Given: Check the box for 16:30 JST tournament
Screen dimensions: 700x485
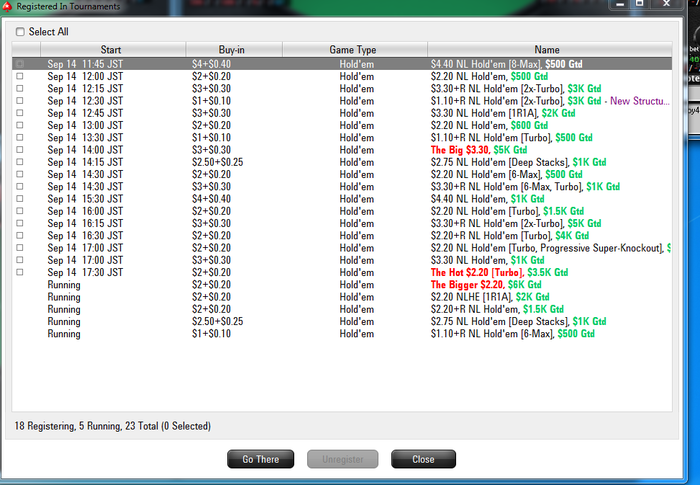Looking at the screenshot, I should pos(20,236).
